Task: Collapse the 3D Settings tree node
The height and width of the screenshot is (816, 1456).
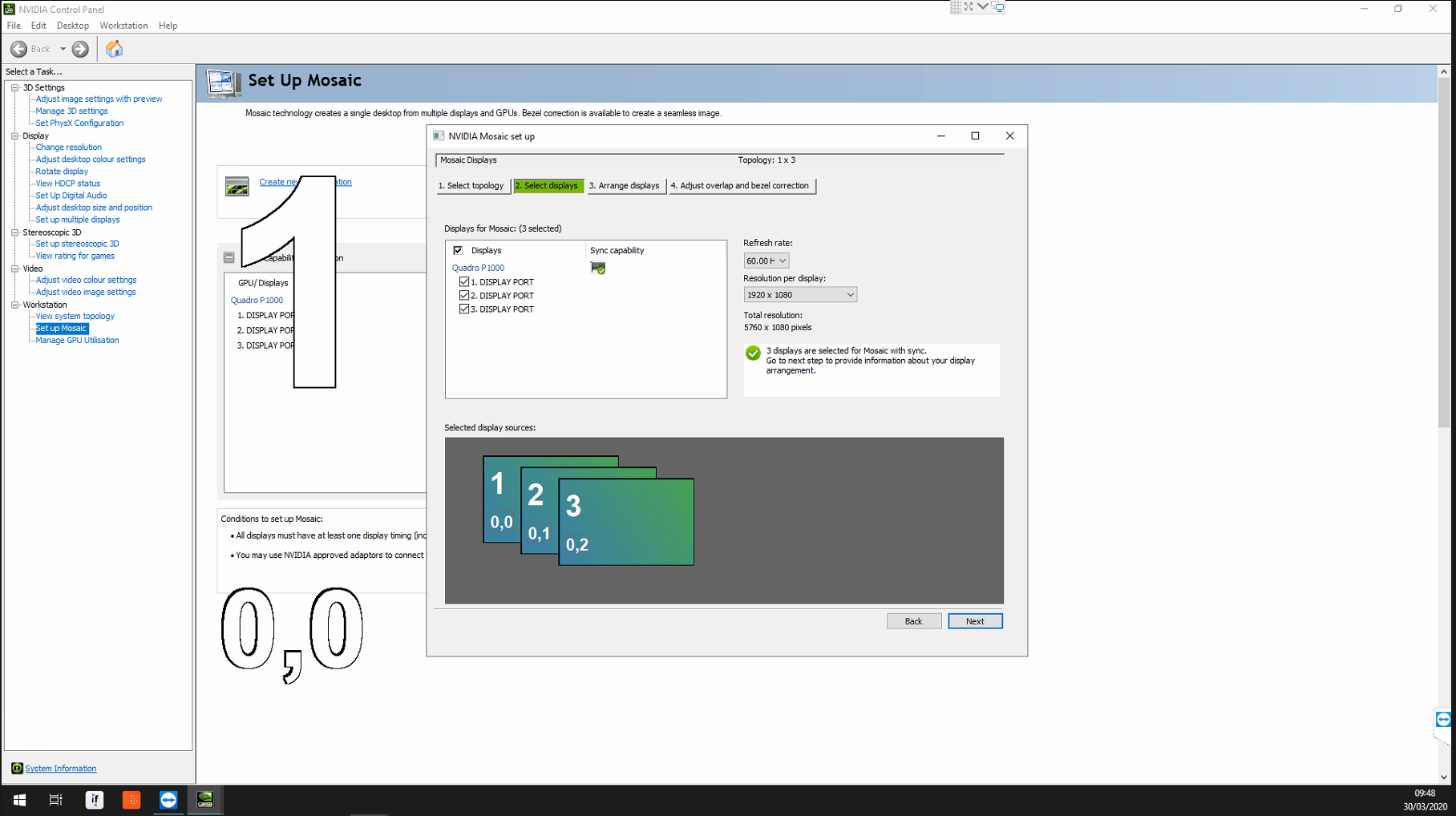Action: point(15,87)
